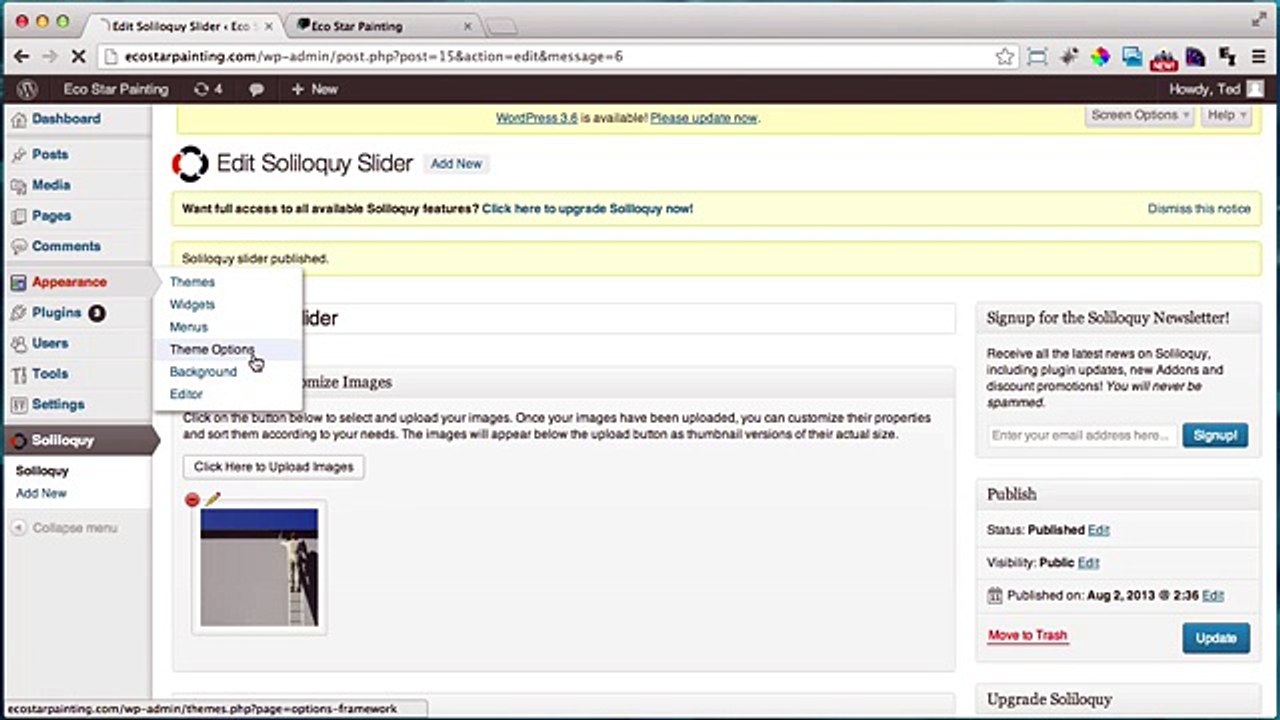Open the comments bubble in admin bar
Image resolution: width=1280 pixels, height=720 pixels.
[256, 89]
